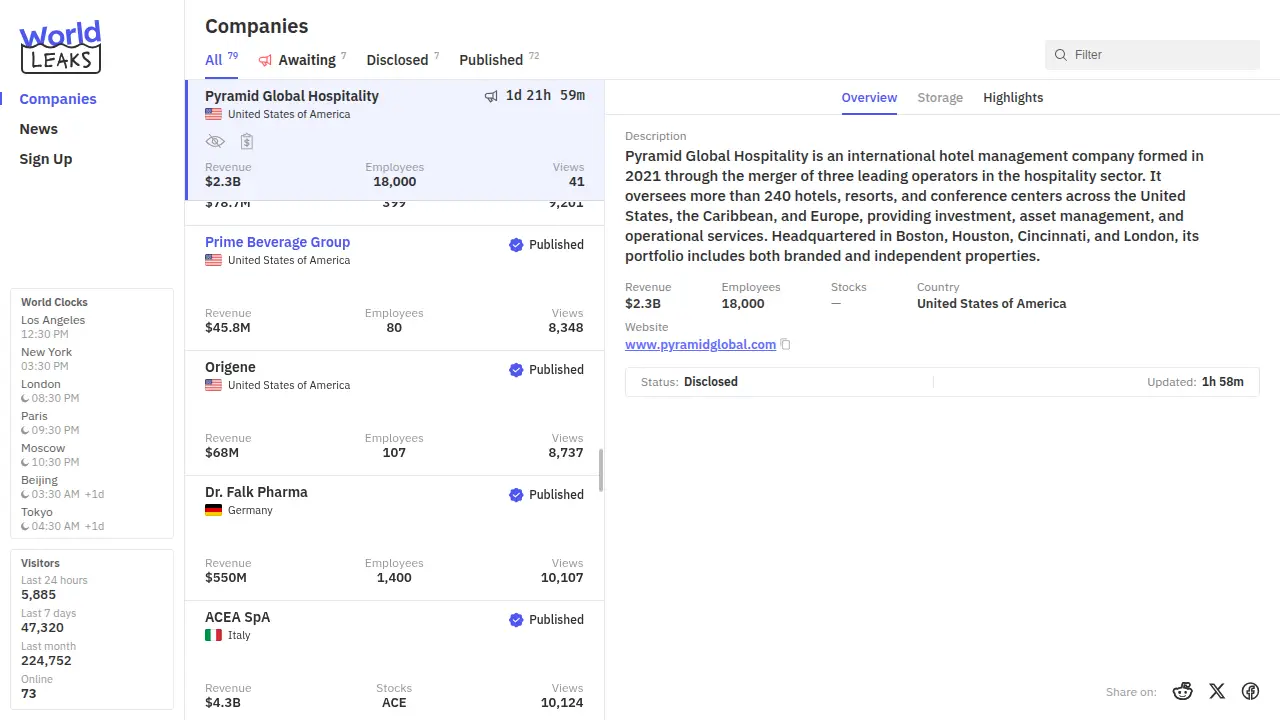
Task: Click the magnifier icon in Filter box
Action: point(1061,55)
